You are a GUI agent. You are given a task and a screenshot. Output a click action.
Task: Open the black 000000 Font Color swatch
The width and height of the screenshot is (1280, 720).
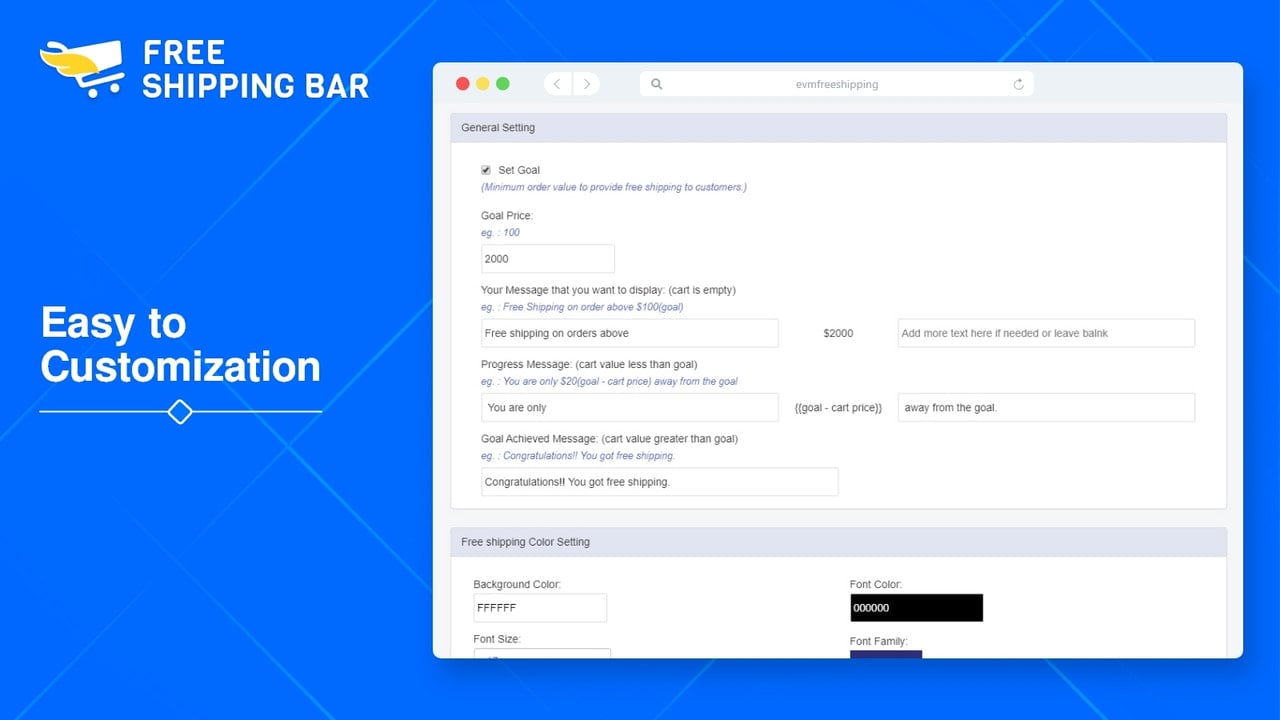[916, 608]
